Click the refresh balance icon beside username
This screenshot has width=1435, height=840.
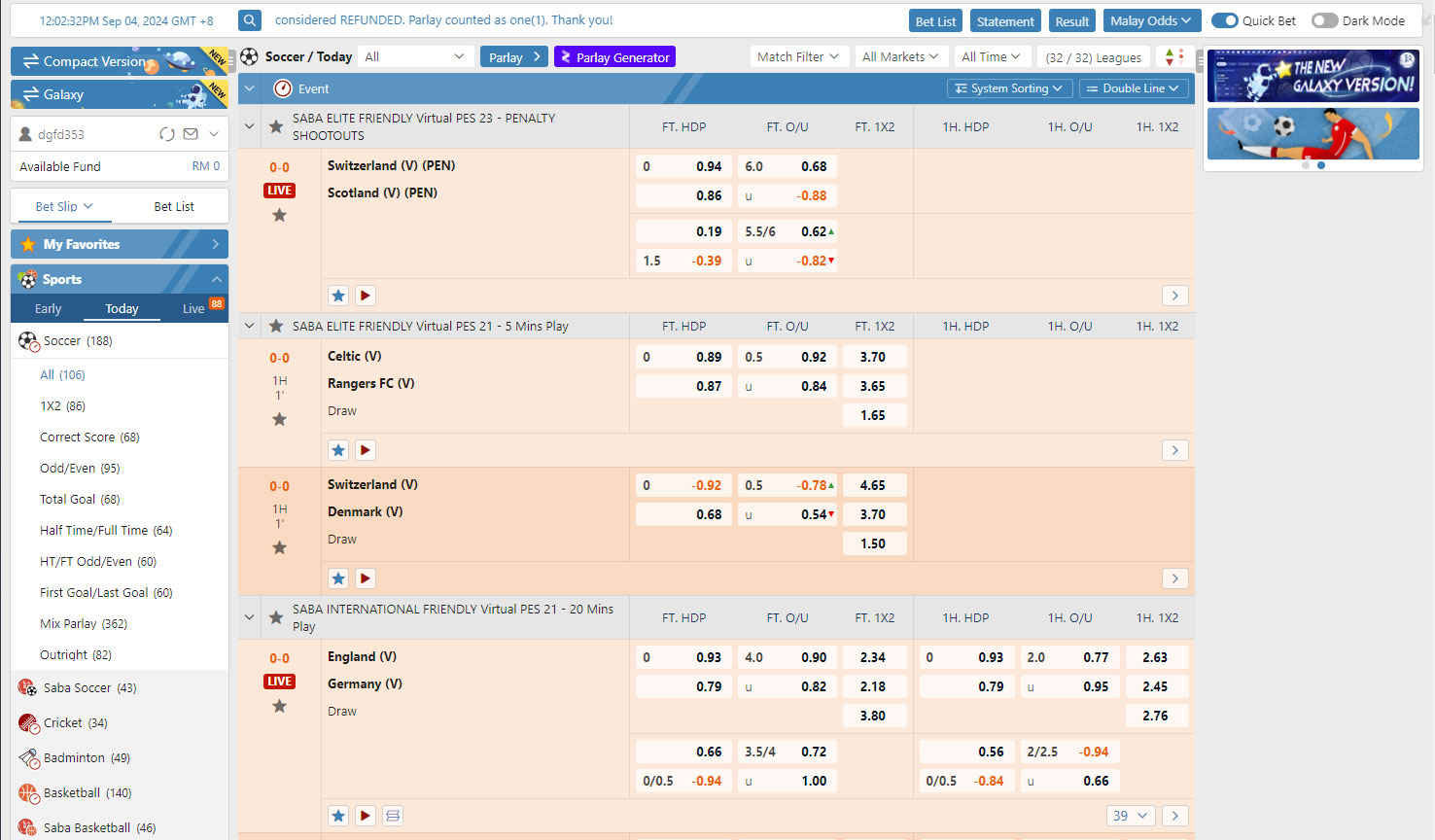[x=167, y=134]
